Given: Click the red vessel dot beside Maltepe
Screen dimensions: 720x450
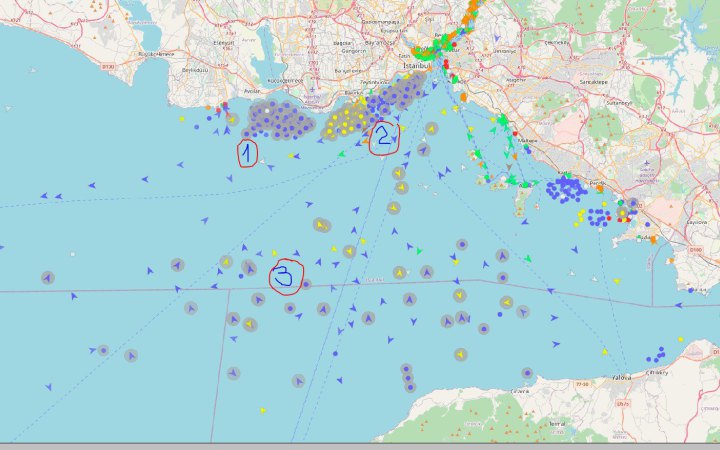Looking at the screenshot, I should click(x=515, y=133).
